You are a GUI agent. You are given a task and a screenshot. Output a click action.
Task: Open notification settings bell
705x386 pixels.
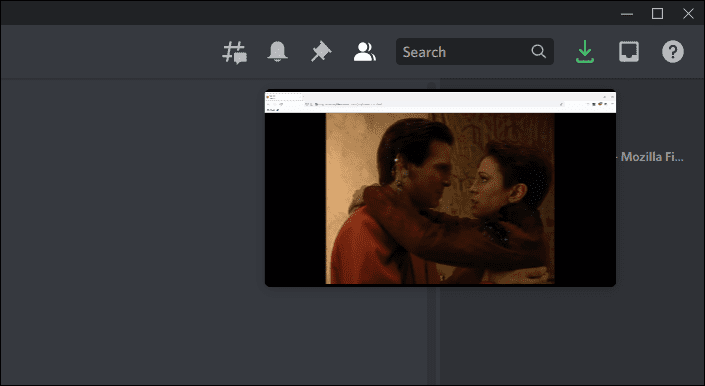[277, 52]
